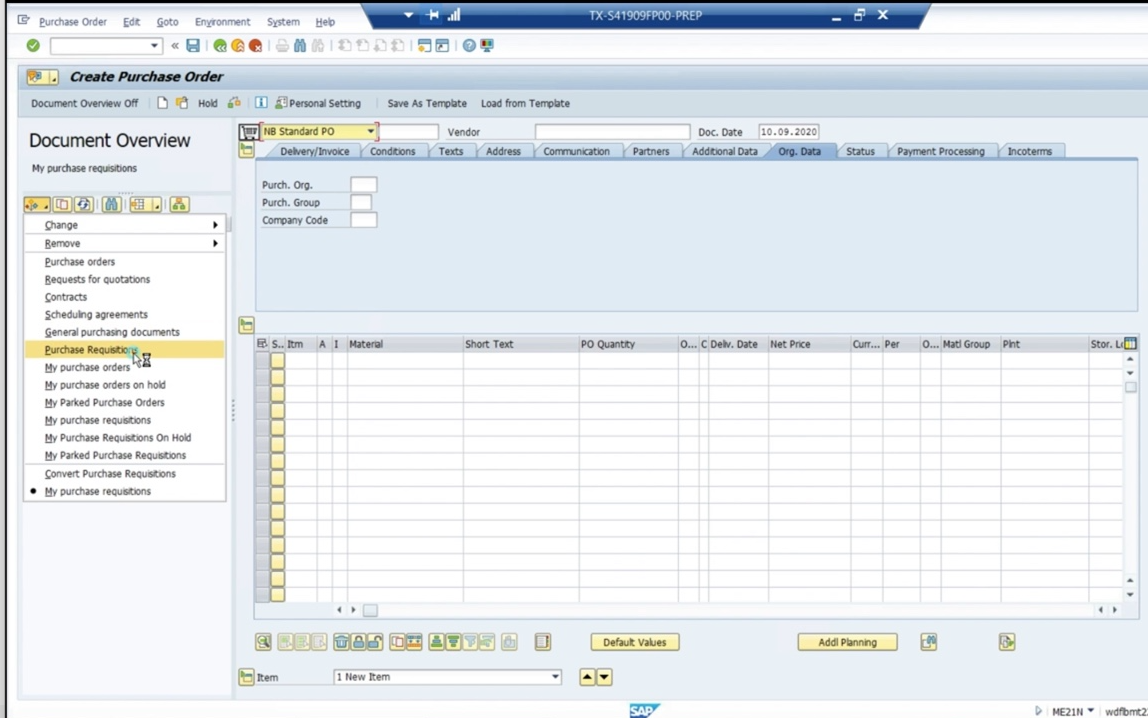Click the table column configuration icon at grid corner
This screenshot has height=718, width=1148.
coord(1130,343)
